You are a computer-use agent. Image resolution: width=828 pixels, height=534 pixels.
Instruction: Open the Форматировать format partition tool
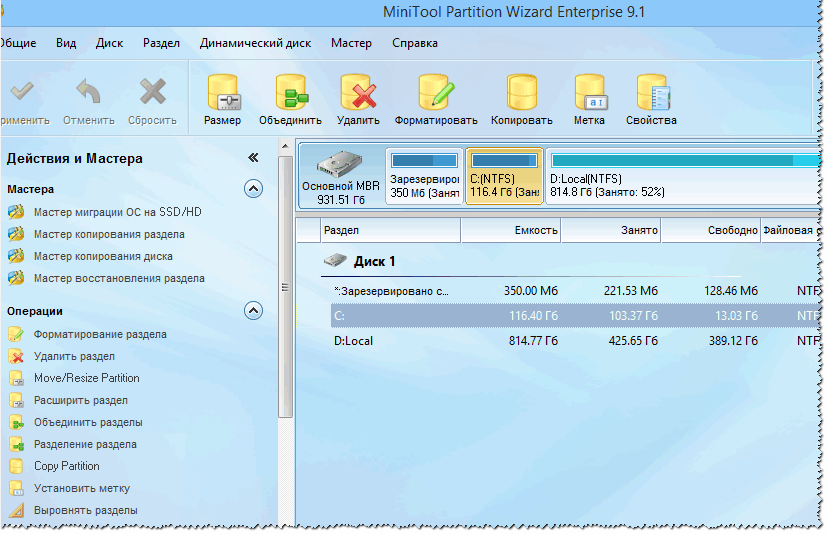point(436,93)
